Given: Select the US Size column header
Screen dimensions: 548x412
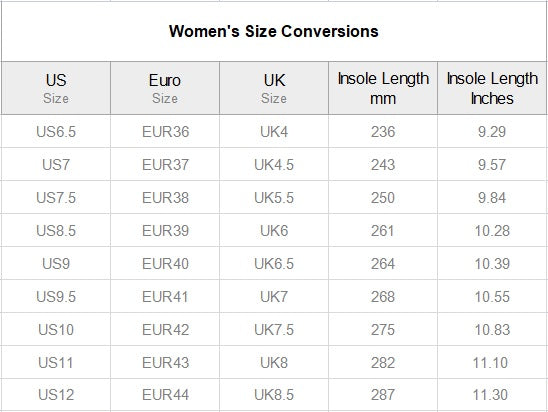Looking at the screenshot, I should [56, 88].
